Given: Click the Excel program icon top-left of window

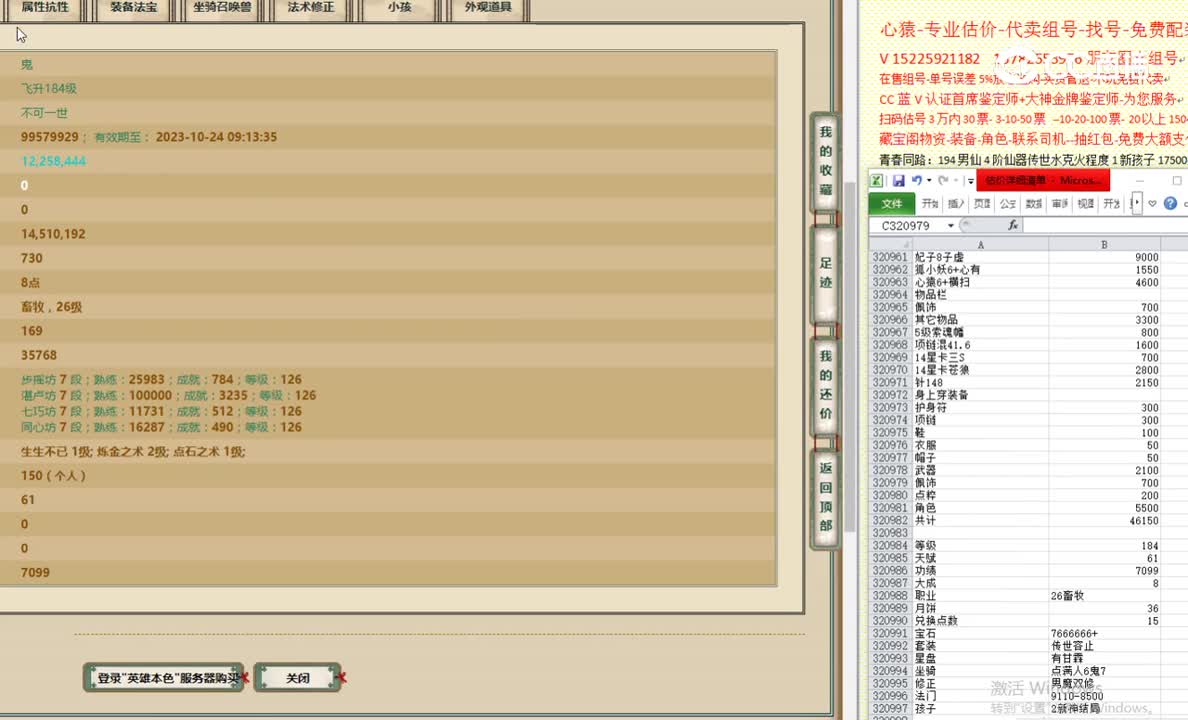Looking at the screenshot, I should coord(876,180).
